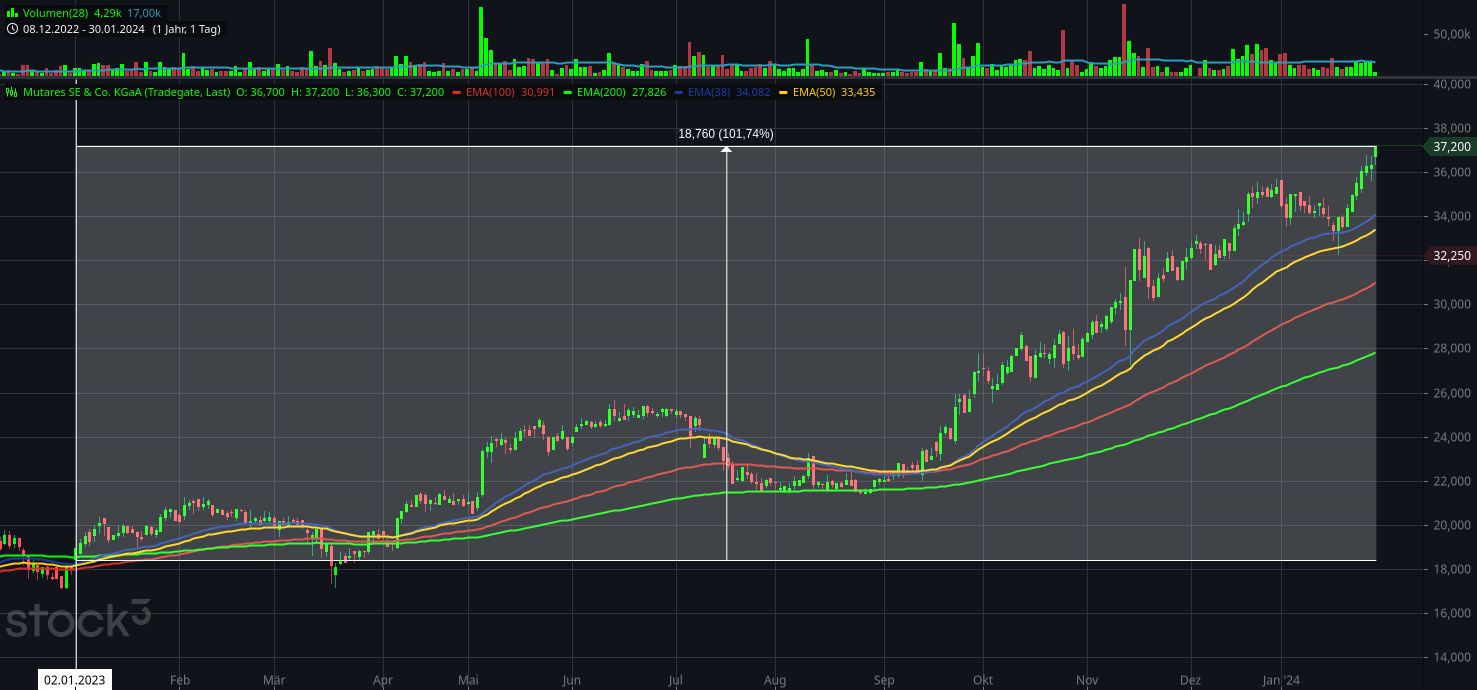Select the yellow EMA(50) line icon

[x=784, y=90]
